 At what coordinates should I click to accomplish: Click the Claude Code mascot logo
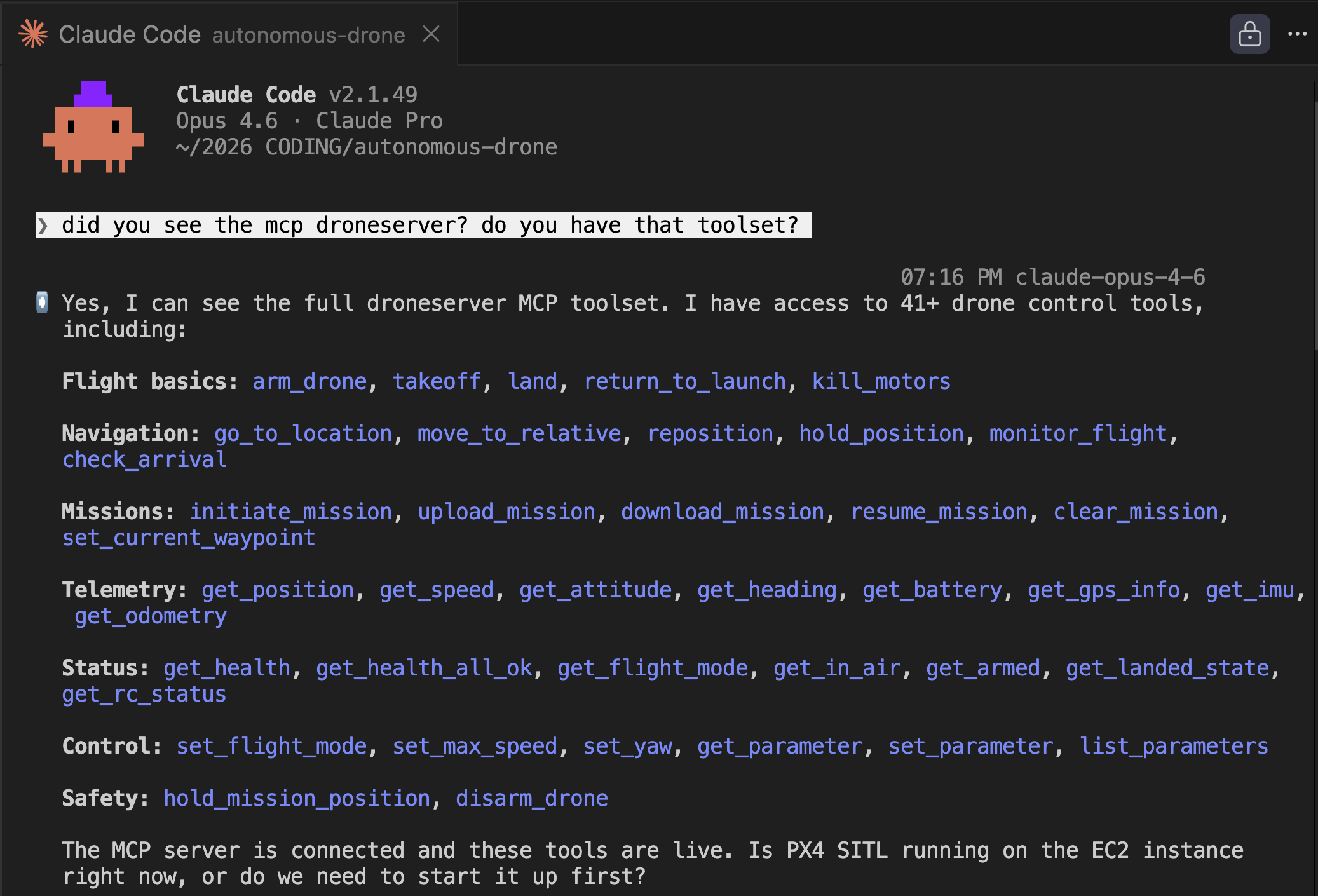coord(93,128)
